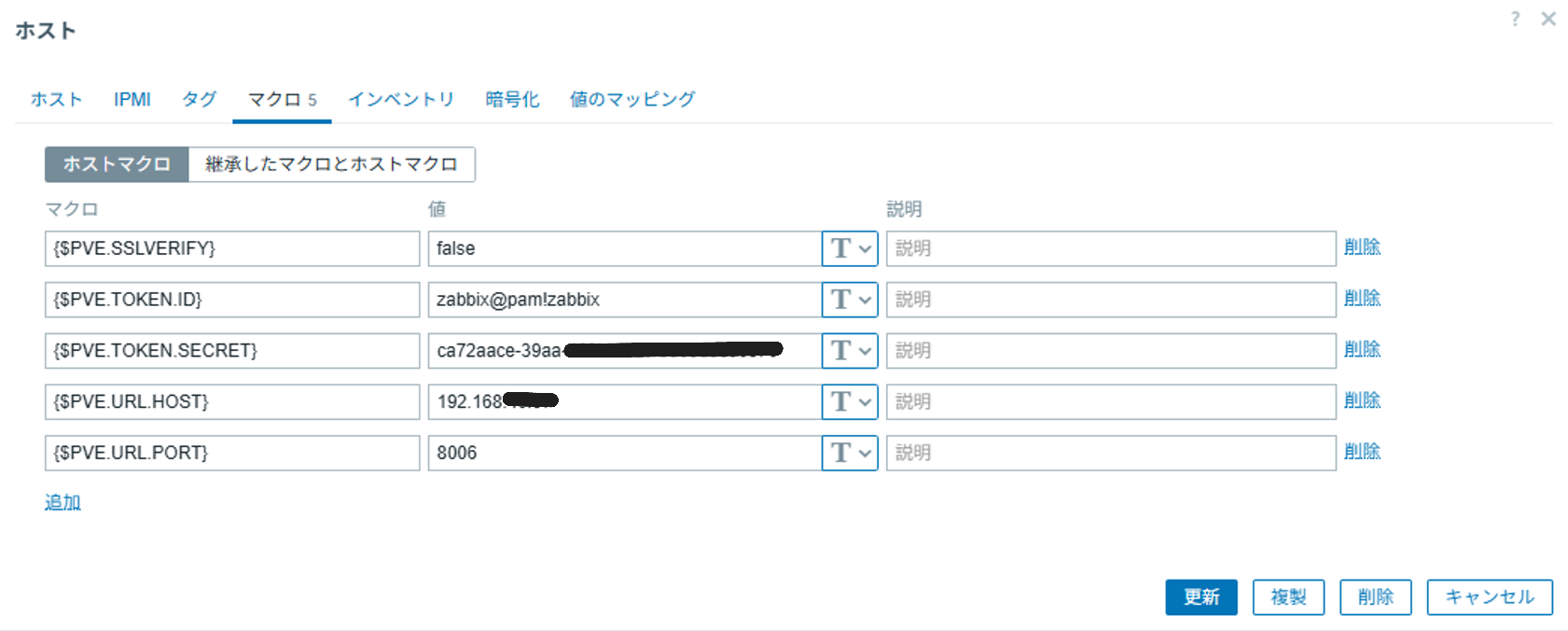The width and height of the screenshot is (1568, 631).
Task: Open value type dropdown for {$PVE.URL.HOST}
Action: pyautogui.click(x=850, y=401)
